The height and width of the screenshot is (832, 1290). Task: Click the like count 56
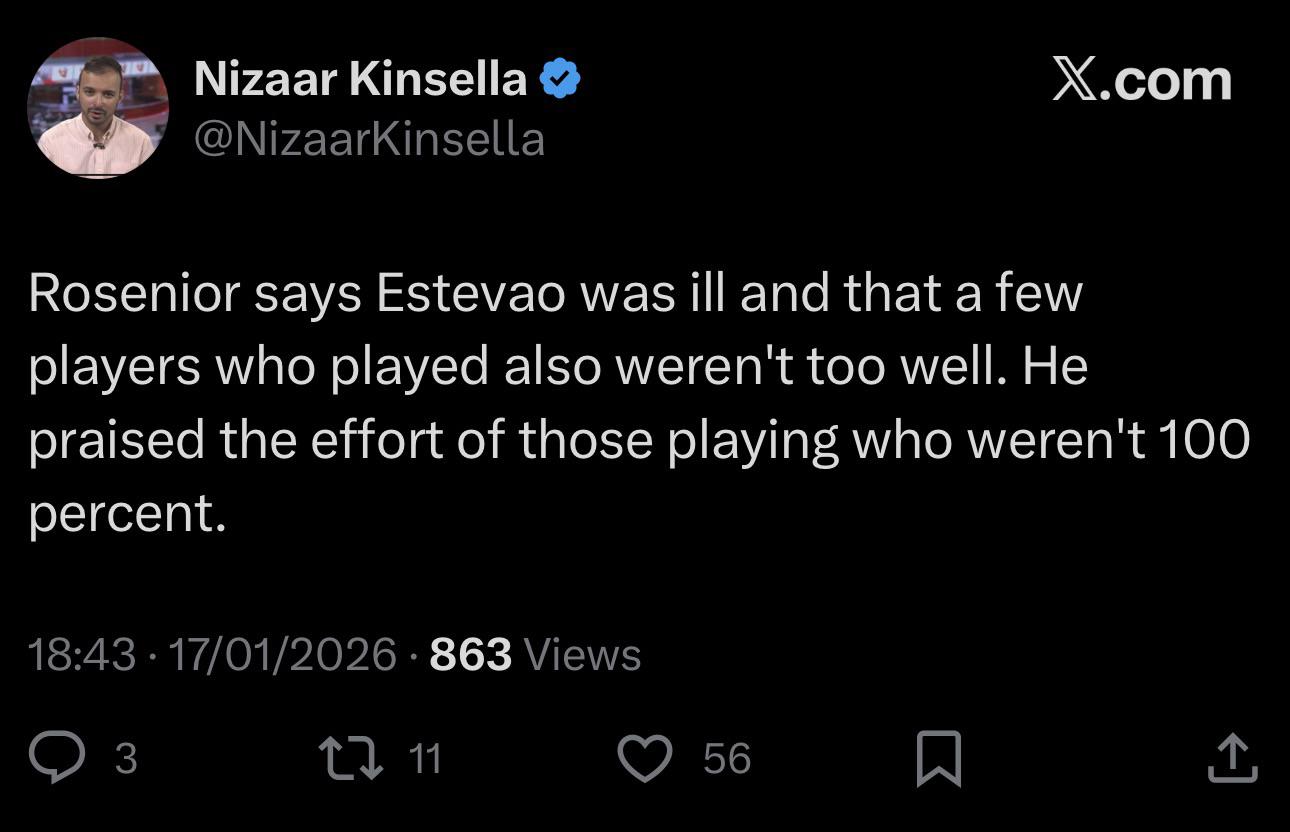(x=727, y=758)
